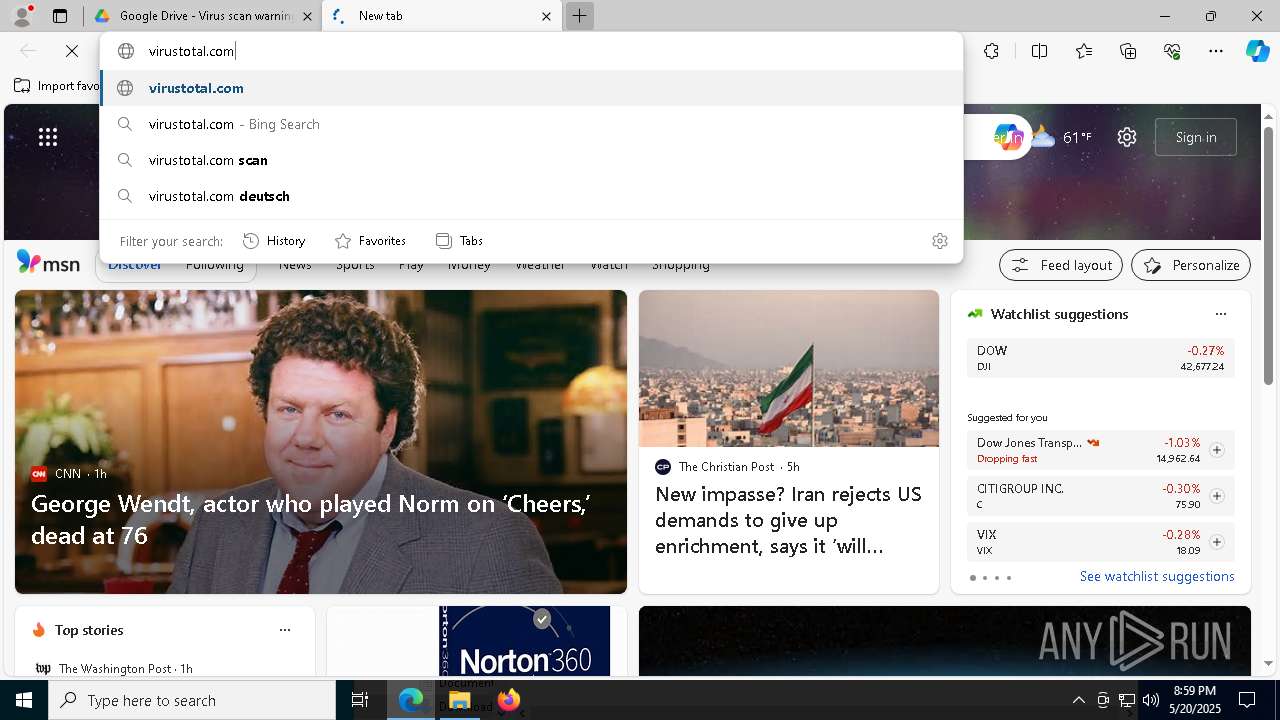Add VIX to watchlist

1216,542
